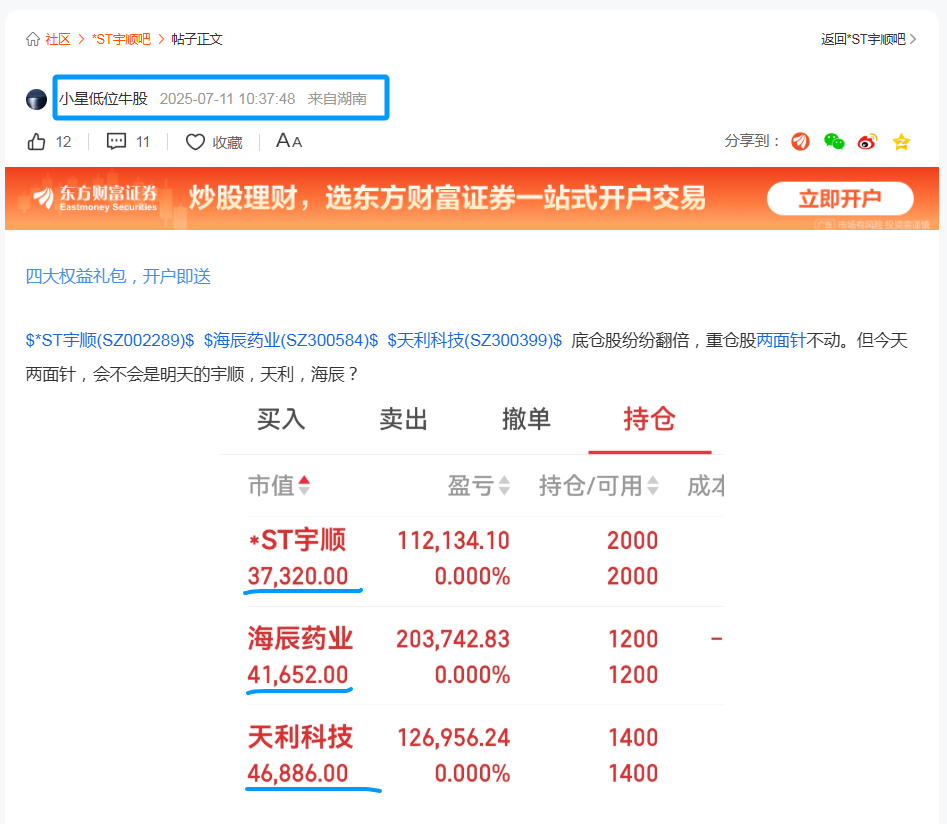This screenshot has width=947, height=824.
Task: Switch to the 买入 tab
Action: pos(281,419)
